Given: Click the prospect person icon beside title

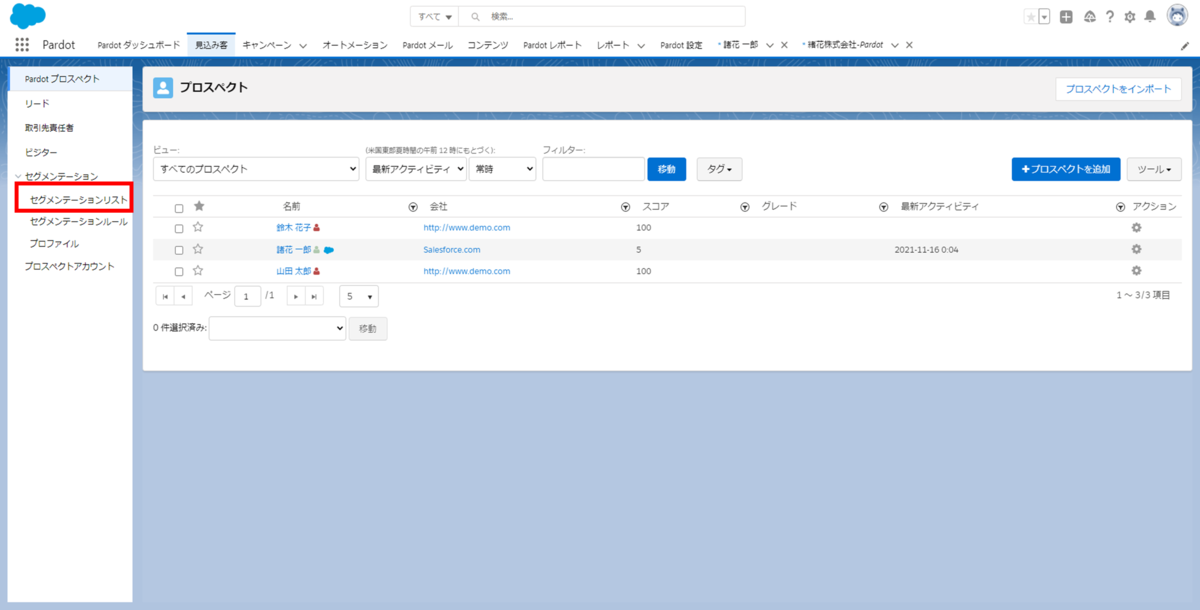Looking at the screenshot, I should pyautogui.click(x=163, y=88).
